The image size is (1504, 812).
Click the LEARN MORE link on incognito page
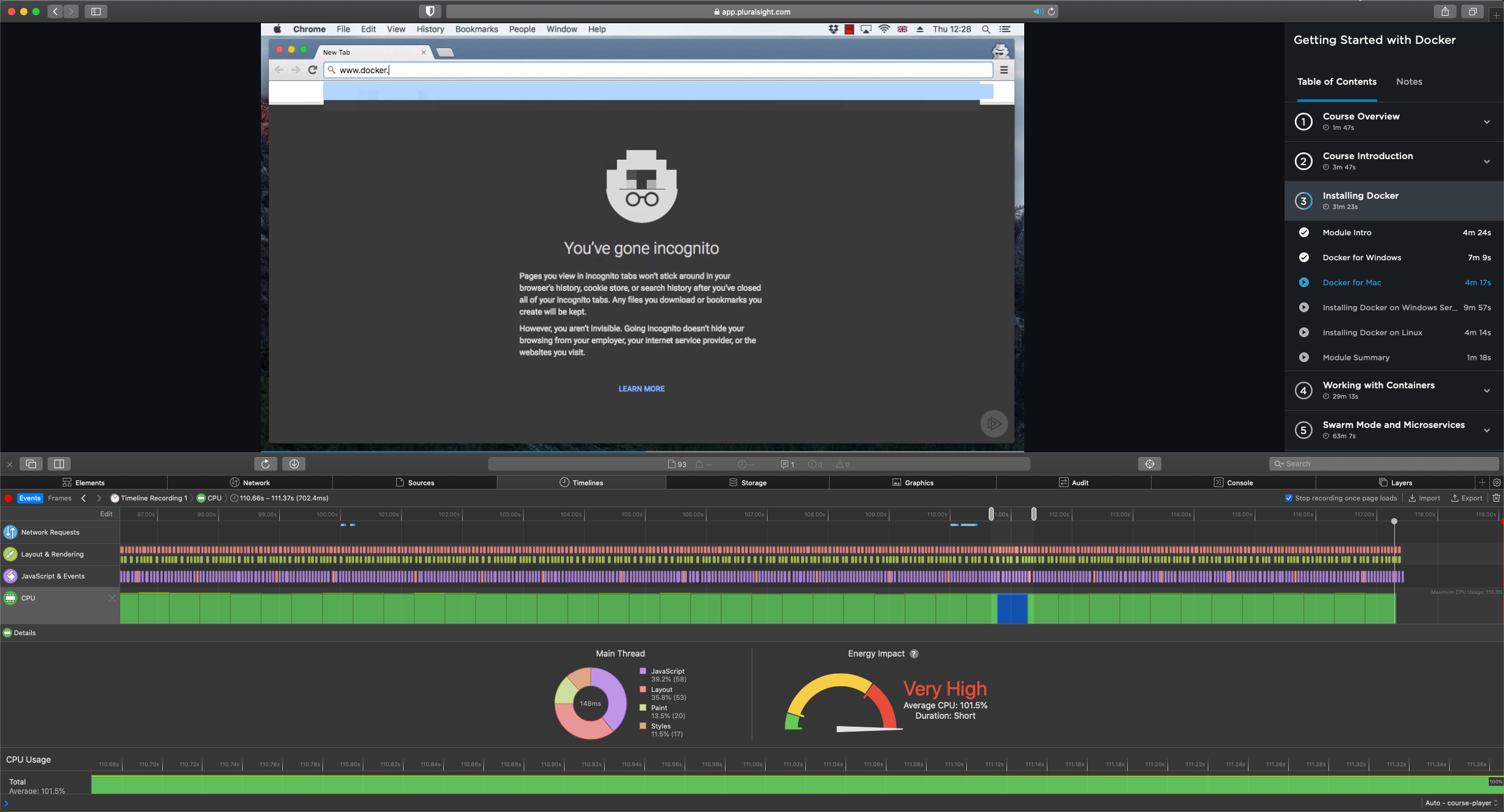641,388
